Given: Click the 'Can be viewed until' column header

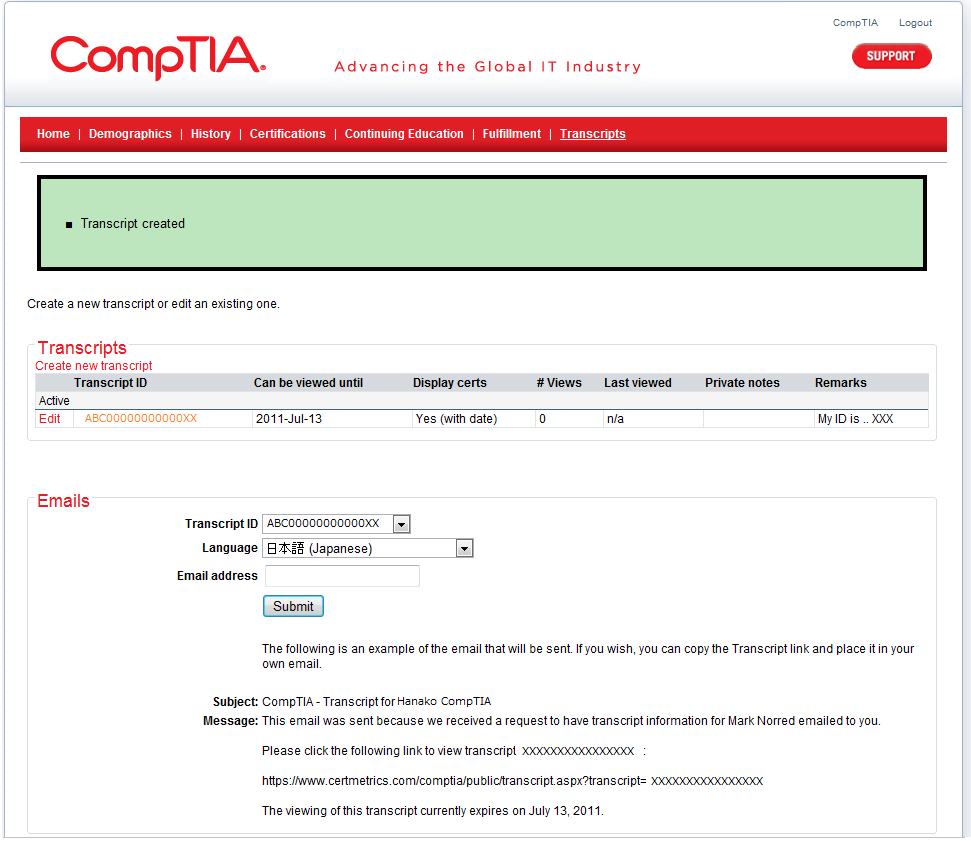Looking at the screenshot, I should pyautogui.click(x=308, y=383).
